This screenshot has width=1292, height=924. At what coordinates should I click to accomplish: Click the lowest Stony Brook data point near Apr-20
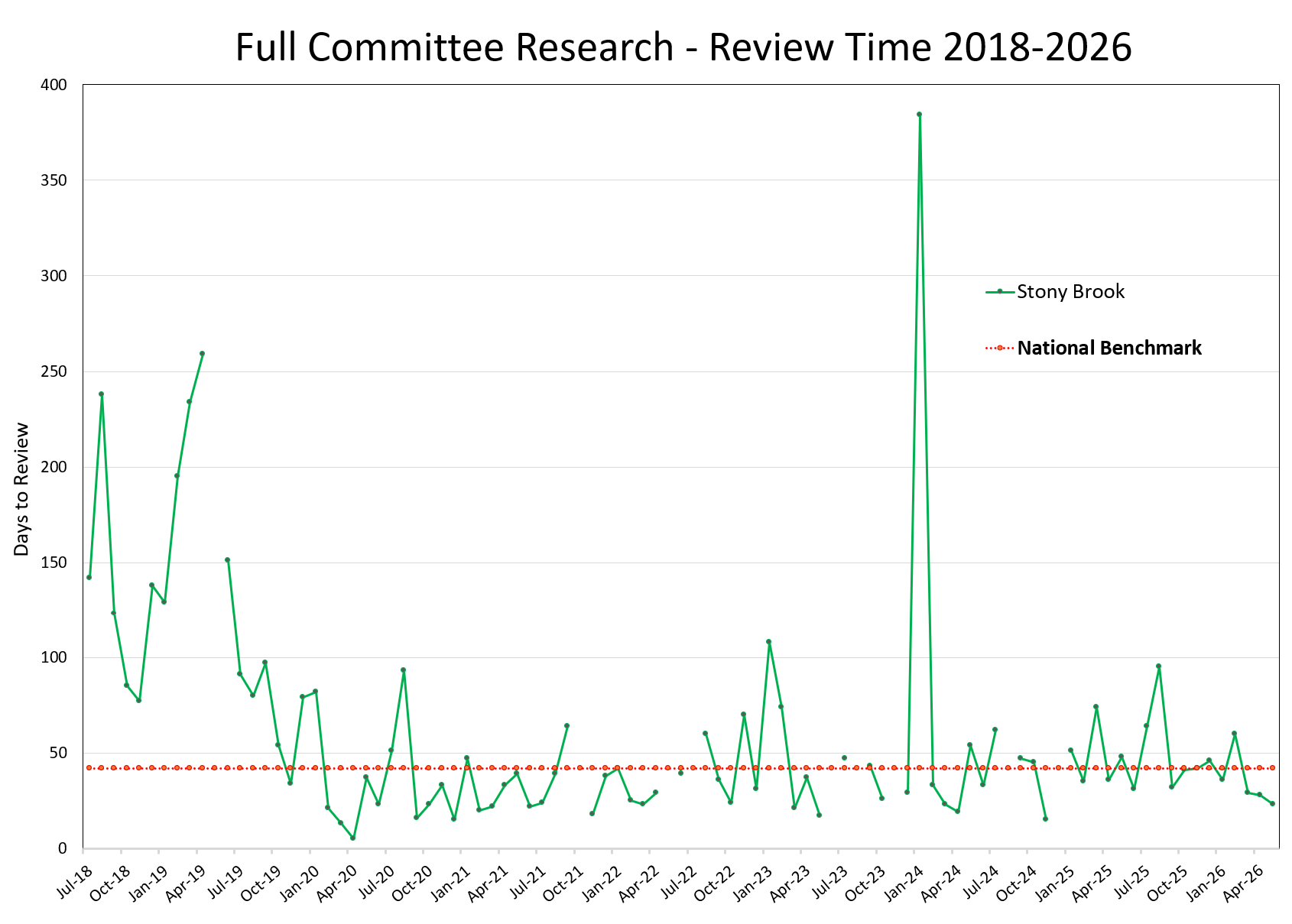tap(352, 838)
